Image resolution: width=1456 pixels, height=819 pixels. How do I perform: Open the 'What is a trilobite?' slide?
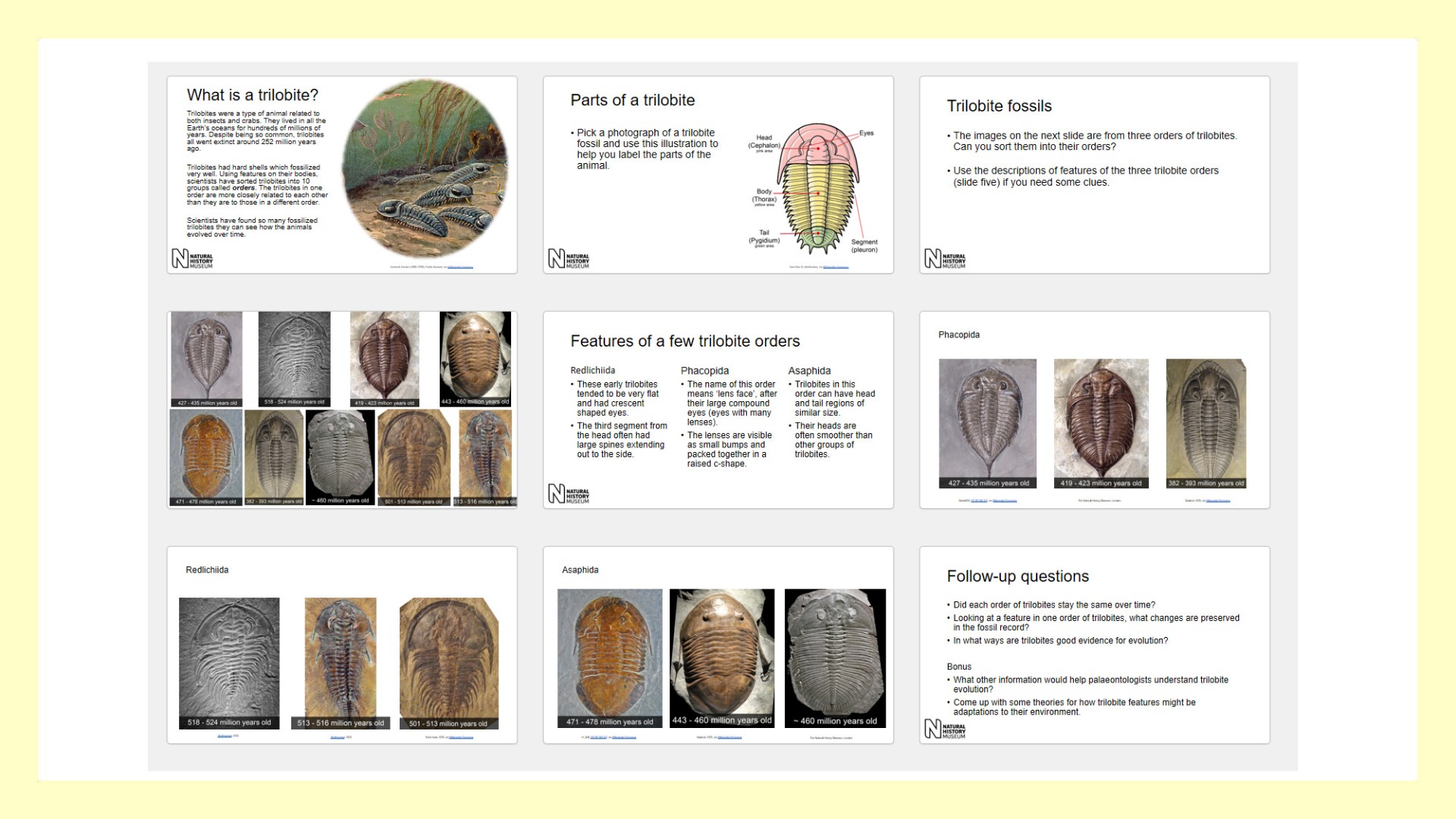point(253,96)
